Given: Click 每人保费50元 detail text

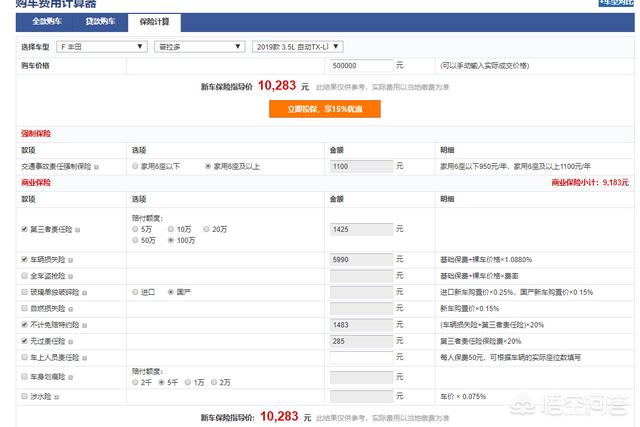Looking at the screenshot, I should pos(510,358).
